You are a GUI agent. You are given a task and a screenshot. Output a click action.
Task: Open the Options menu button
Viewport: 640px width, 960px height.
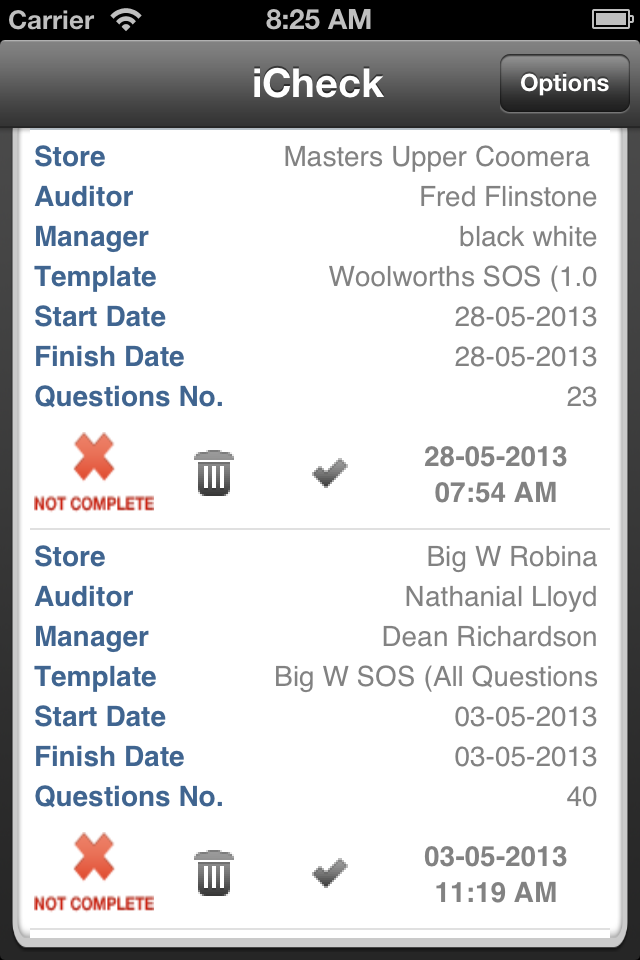tap(564, 84)
